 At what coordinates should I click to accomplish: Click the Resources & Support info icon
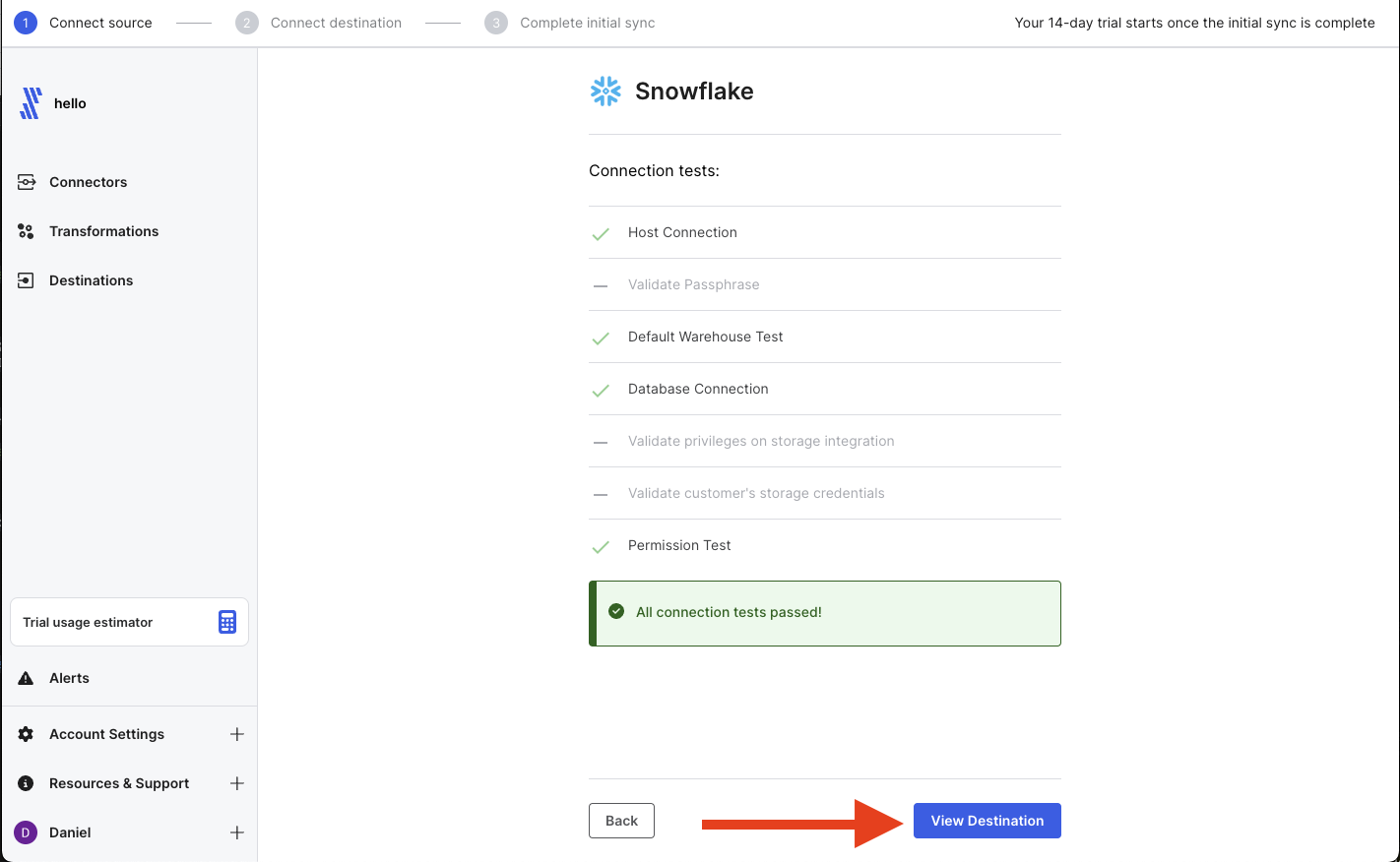[x=27, y=783]
